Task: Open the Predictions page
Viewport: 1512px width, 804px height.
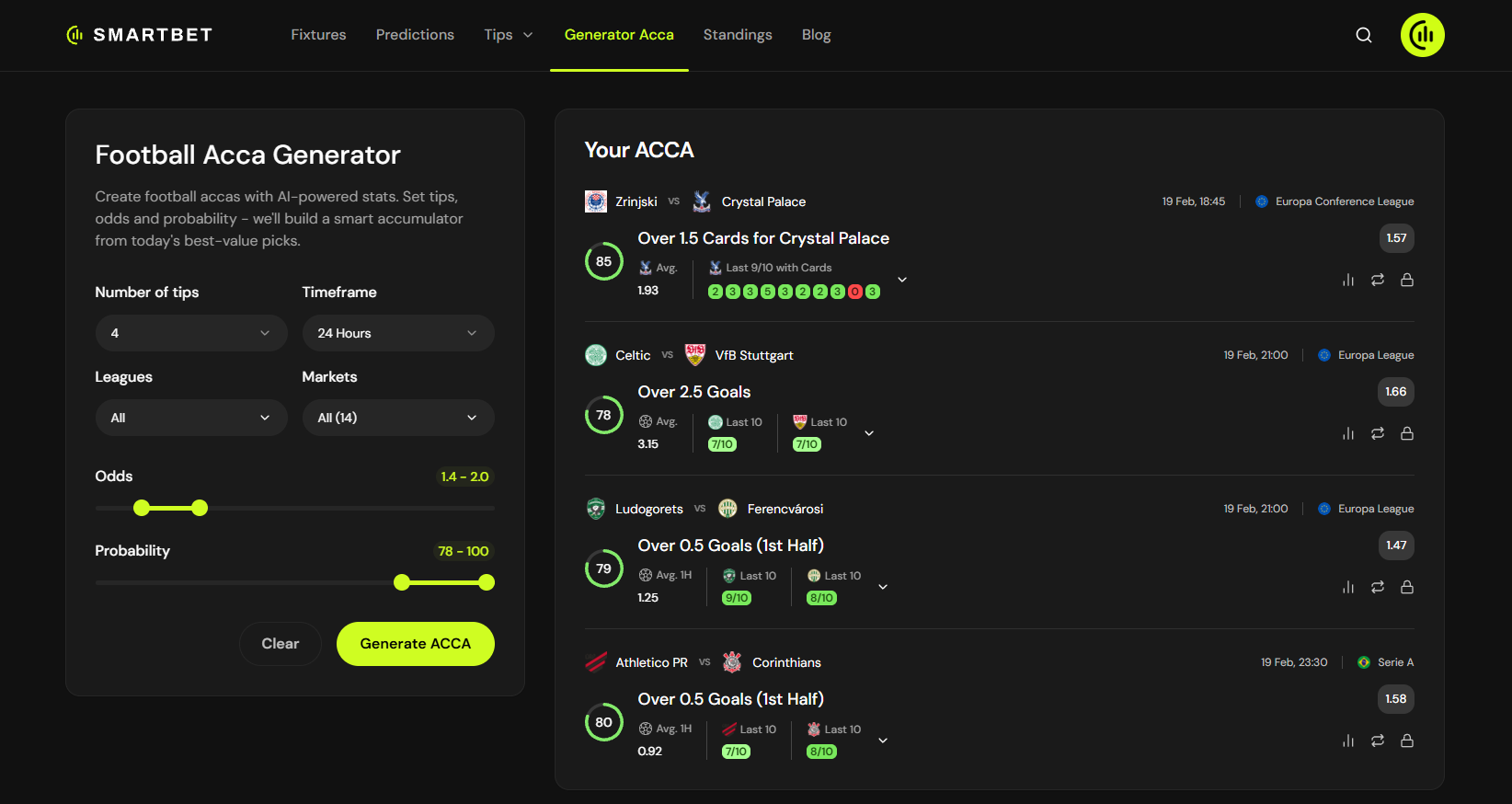Action: coord(415,35)
